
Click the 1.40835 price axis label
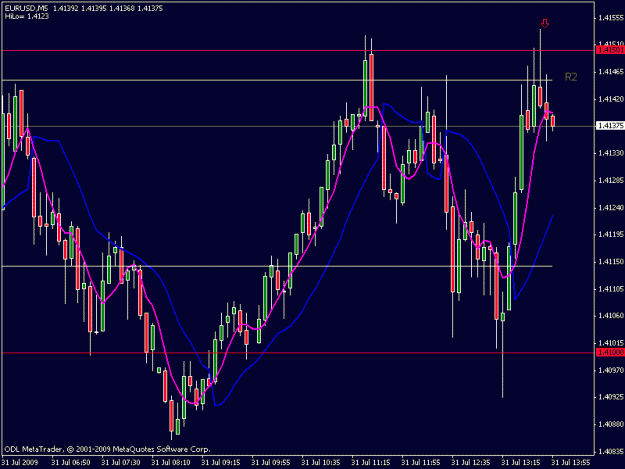coord(611,451)
